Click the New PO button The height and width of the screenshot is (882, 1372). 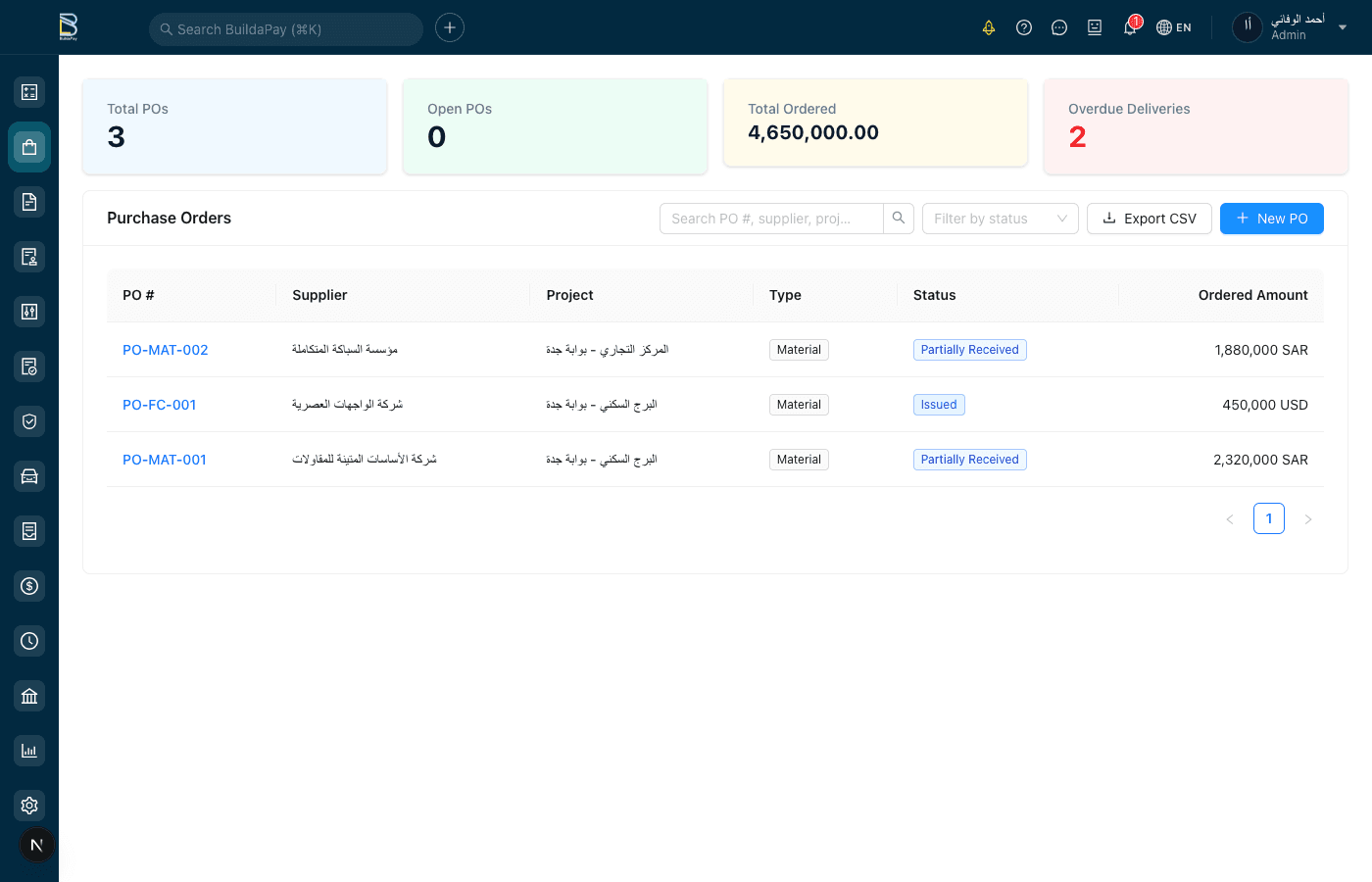(x=1272, y=219)
